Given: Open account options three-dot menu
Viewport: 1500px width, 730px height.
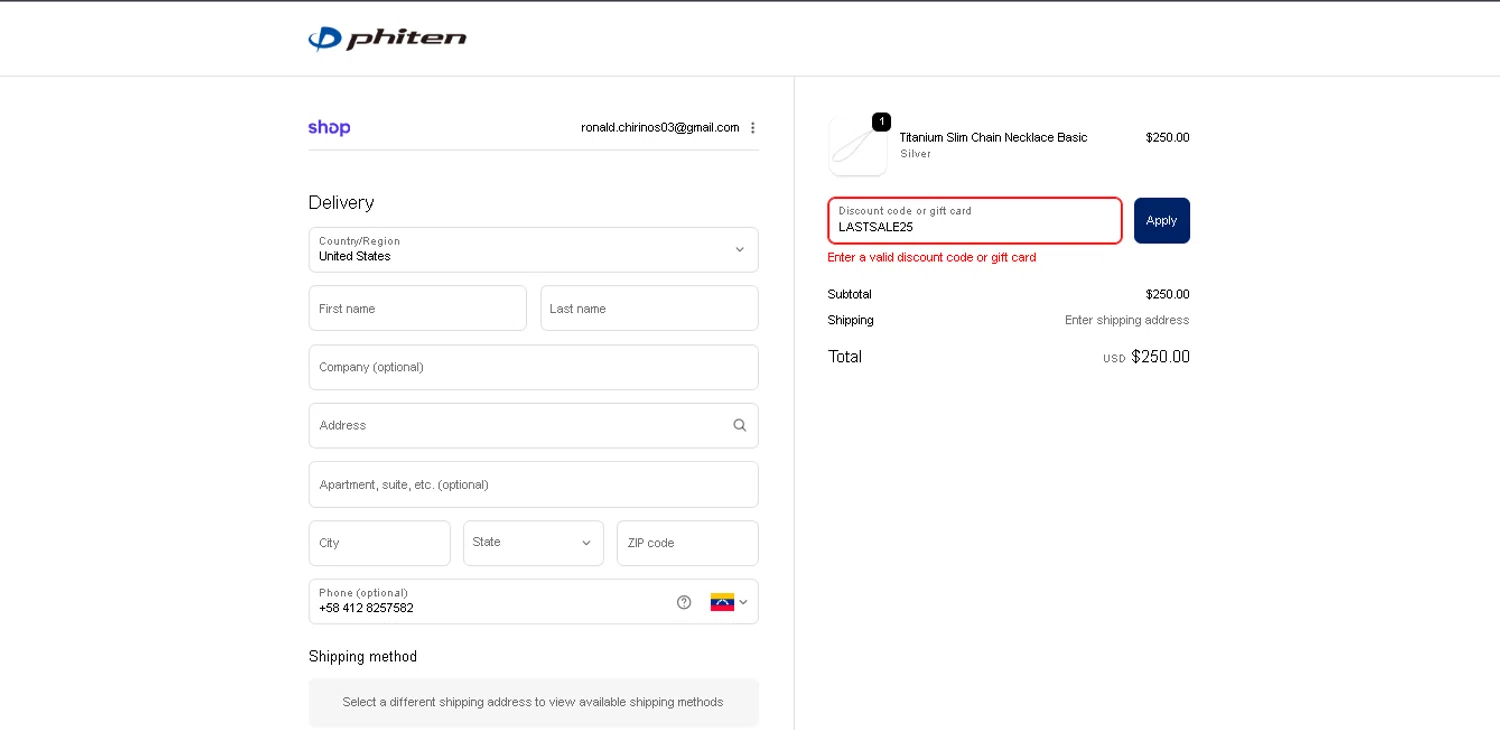Looking at the screenshot, I should coord(753,128).
